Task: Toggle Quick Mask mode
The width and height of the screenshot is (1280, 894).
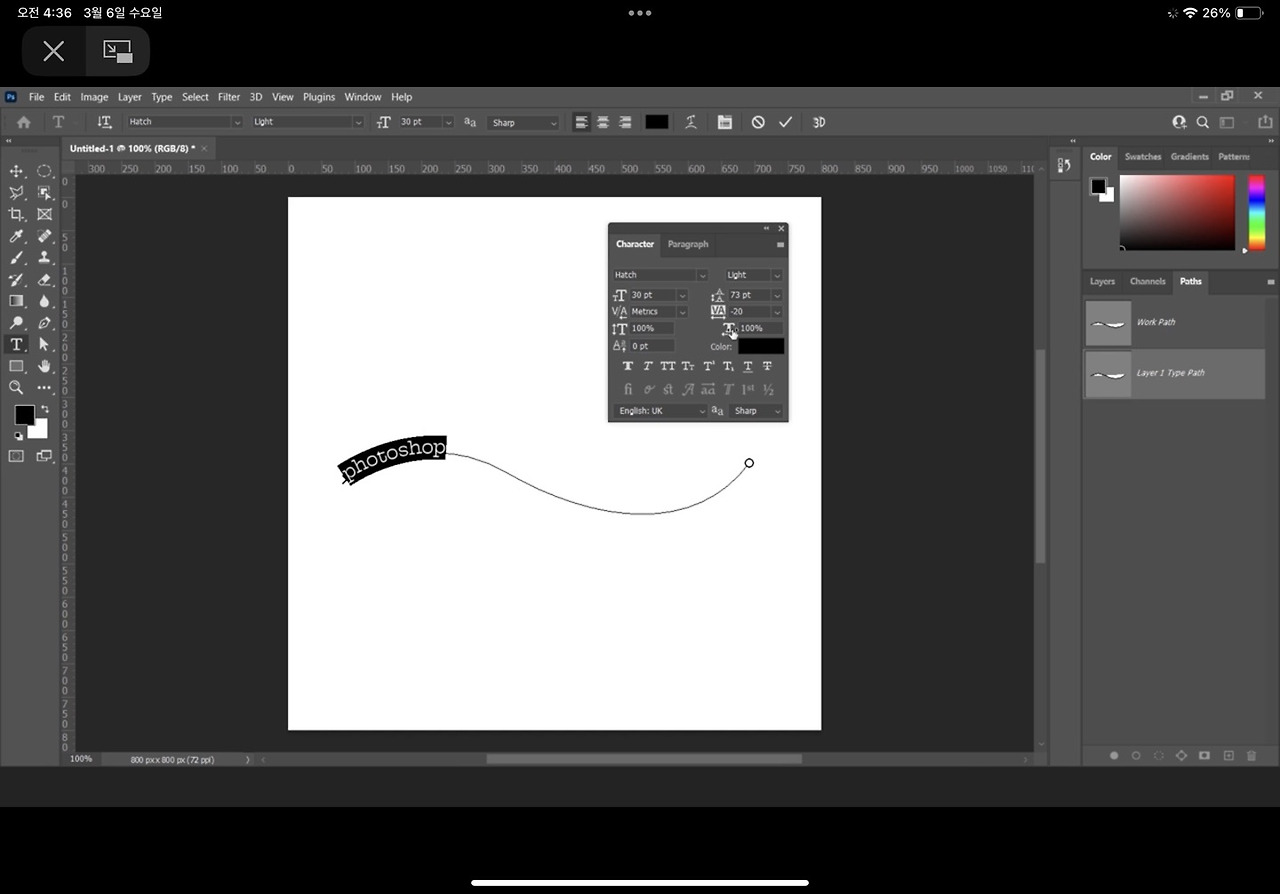Action: coord(16,456)
